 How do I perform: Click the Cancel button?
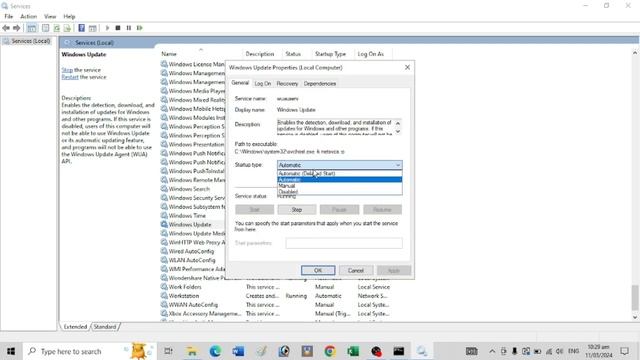pyautogui.click(x=356, y=270)
